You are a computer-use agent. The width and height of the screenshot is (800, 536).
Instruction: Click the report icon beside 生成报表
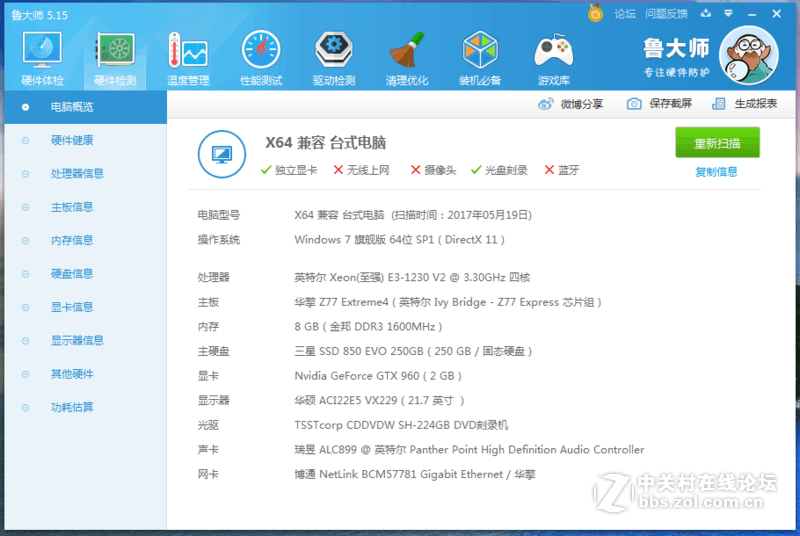coord(718,104)
